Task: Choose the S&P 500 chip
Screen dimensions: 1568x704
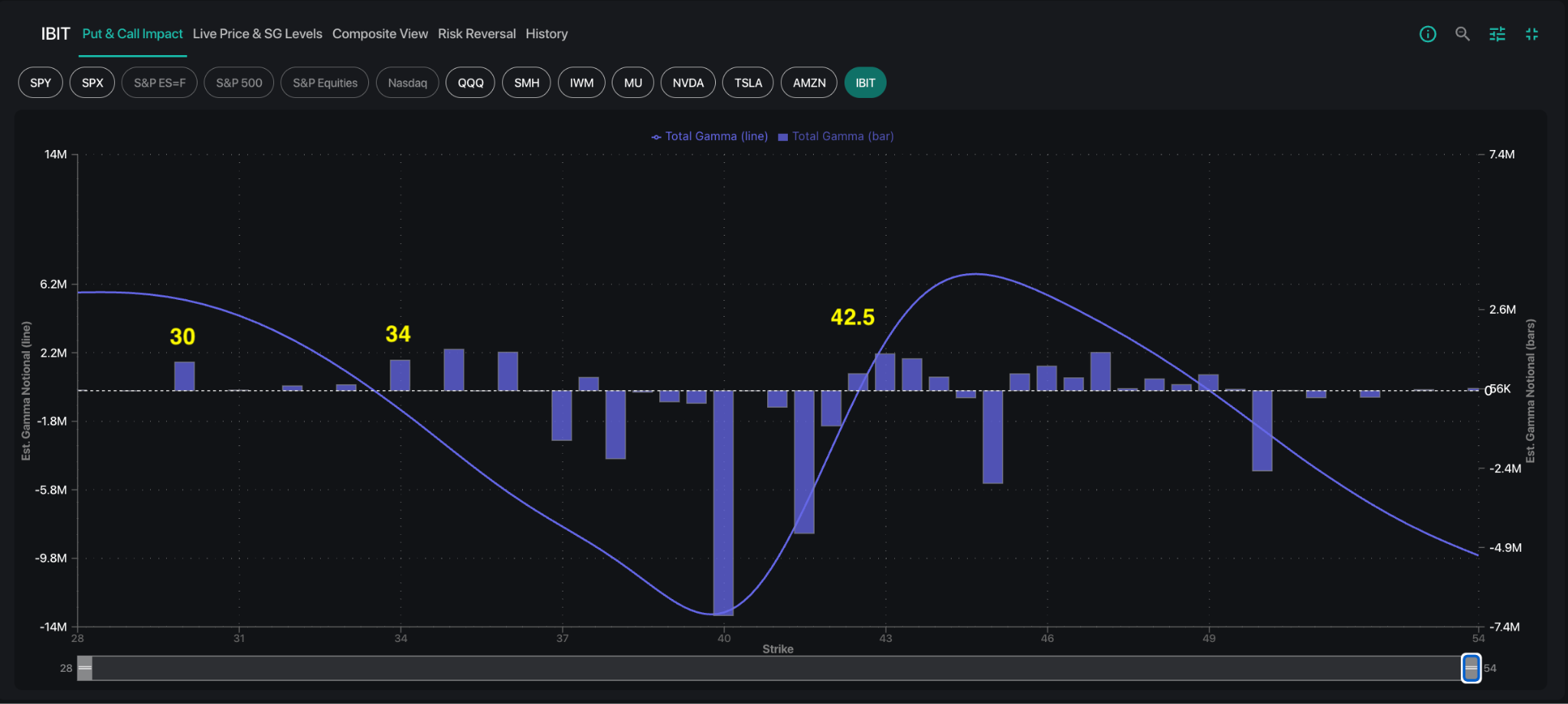Action: 239,83
